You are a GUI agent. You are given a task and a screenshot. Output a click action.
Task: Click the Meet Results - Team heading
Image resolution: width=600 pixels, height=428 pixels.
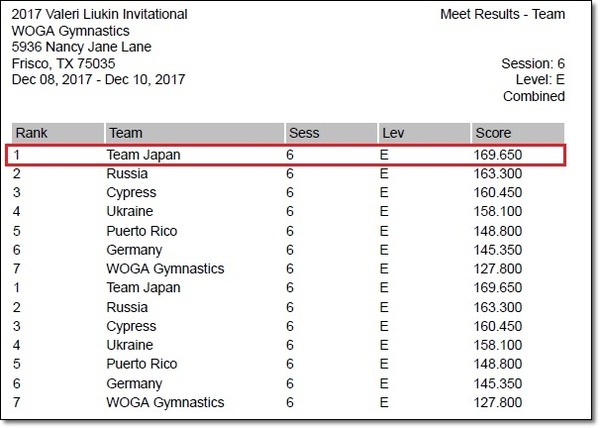pyautogui.click(x=502, y=14)
